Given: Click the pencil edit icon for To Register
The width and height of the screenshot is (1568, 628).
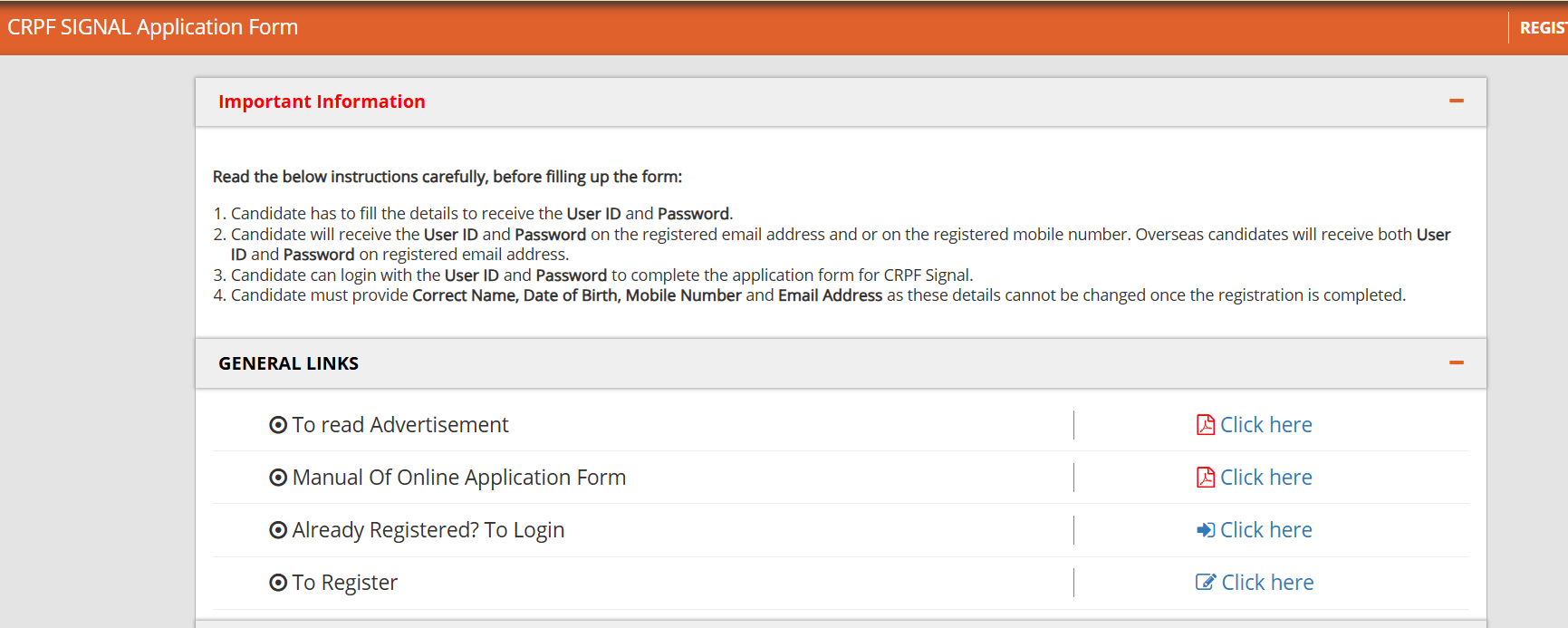Looking at the screenshot, I should pyautogui.click(x=1205, y=583).
